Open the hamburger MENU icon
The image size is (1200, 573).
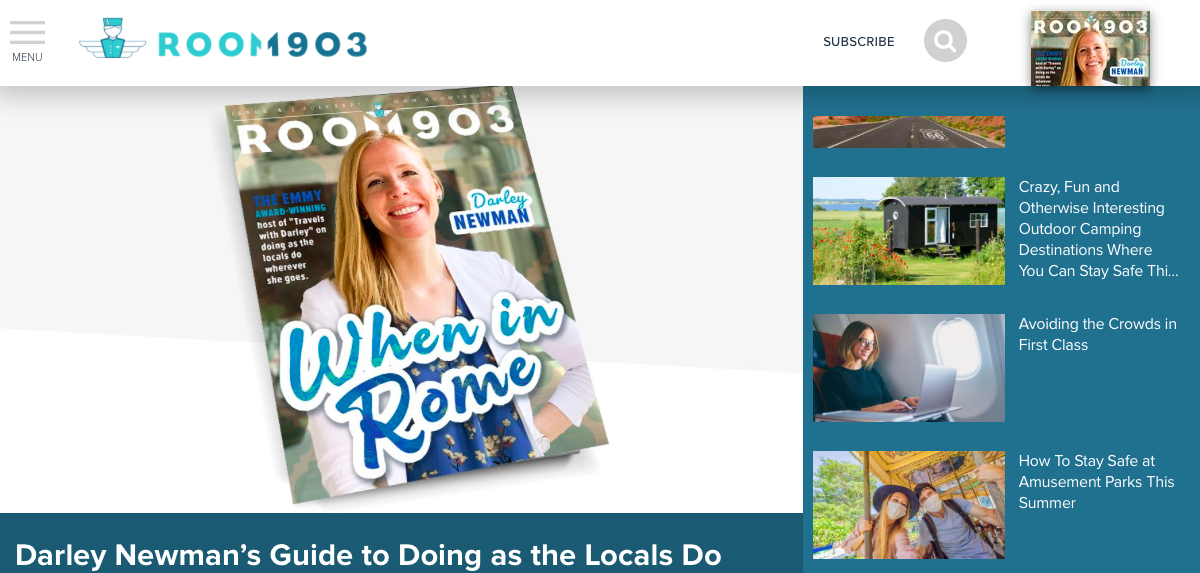coord(27,32)
